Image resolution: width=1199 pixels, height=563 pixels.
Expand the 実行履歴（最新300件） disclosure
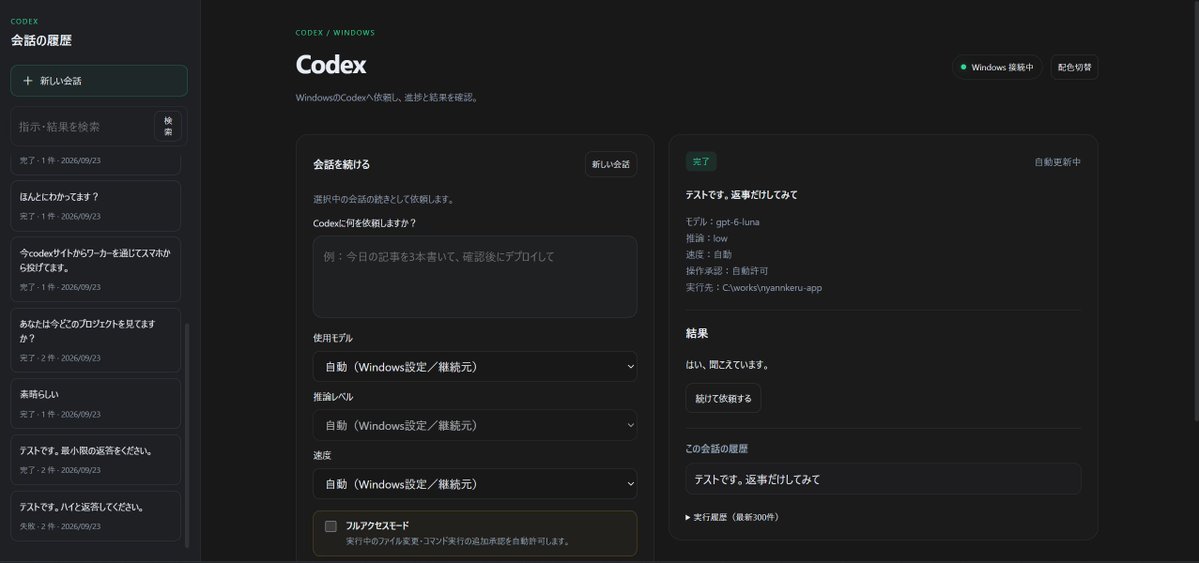(732, 517)
